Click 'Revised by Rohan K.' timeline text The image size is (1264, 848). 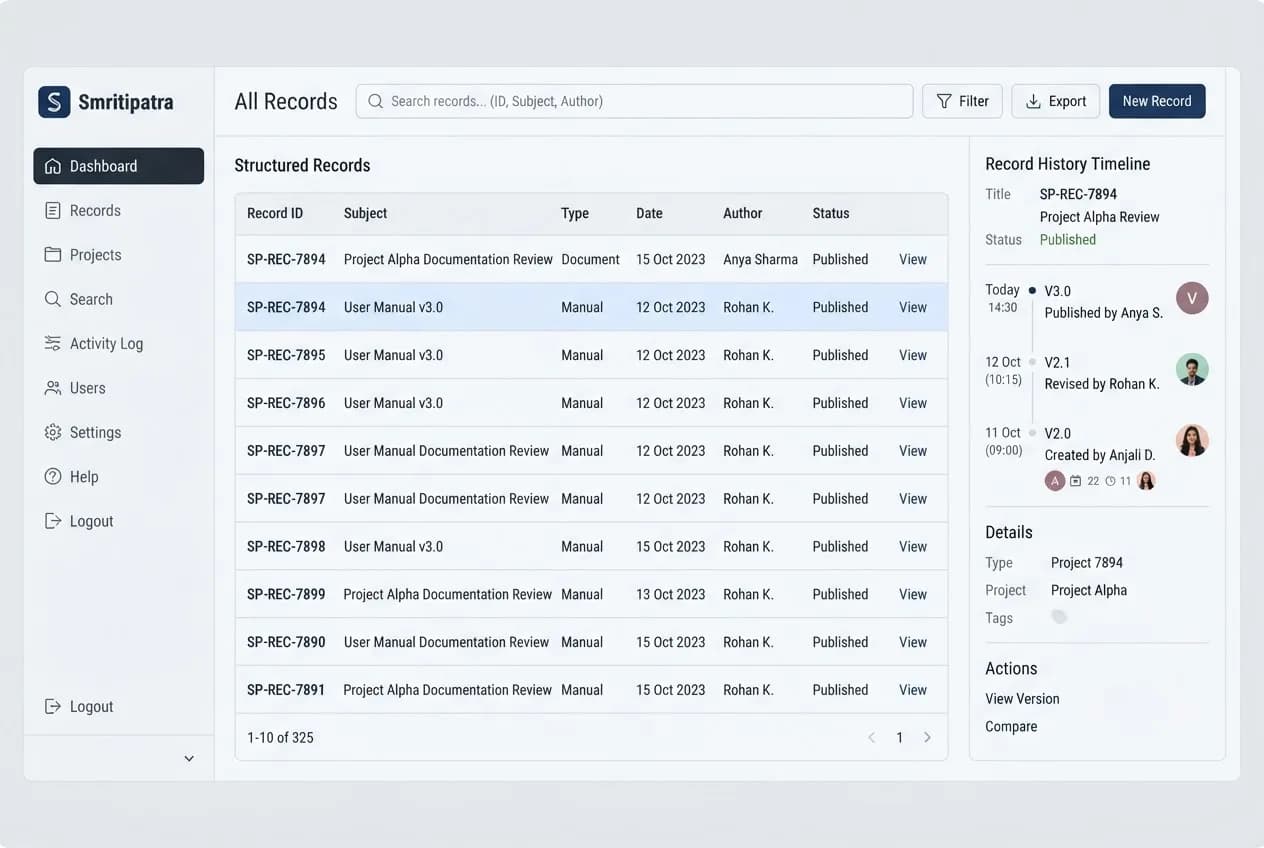click(1102, 384)
